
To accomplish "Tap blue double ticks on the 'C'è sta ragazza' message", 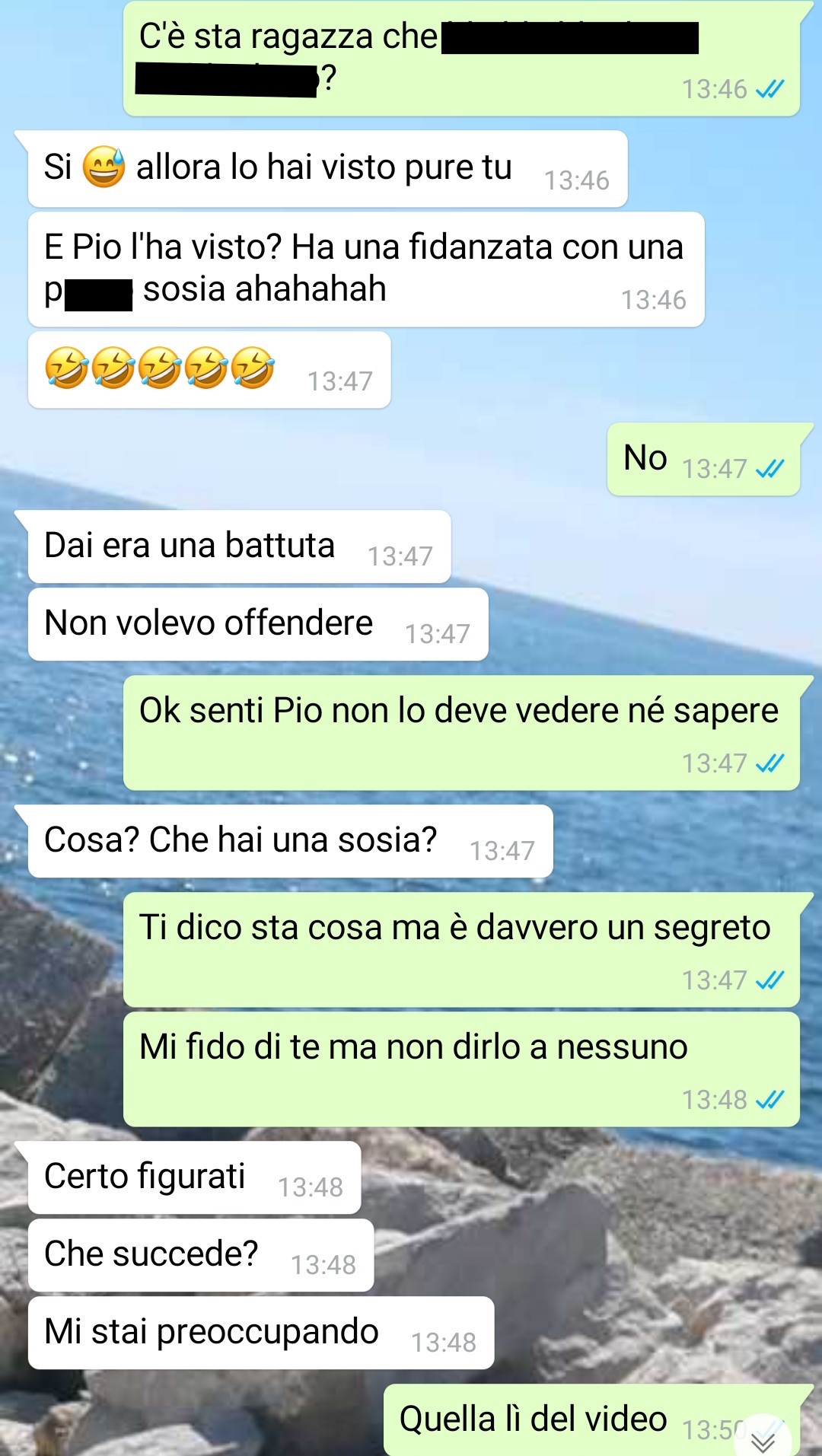I will 769,89.
